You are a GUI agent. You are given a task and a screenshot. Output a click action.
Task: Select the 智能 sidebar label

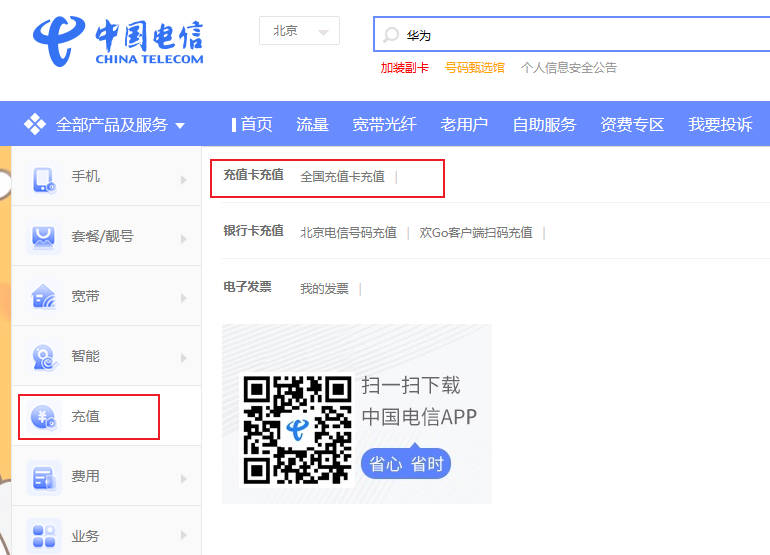85,356
